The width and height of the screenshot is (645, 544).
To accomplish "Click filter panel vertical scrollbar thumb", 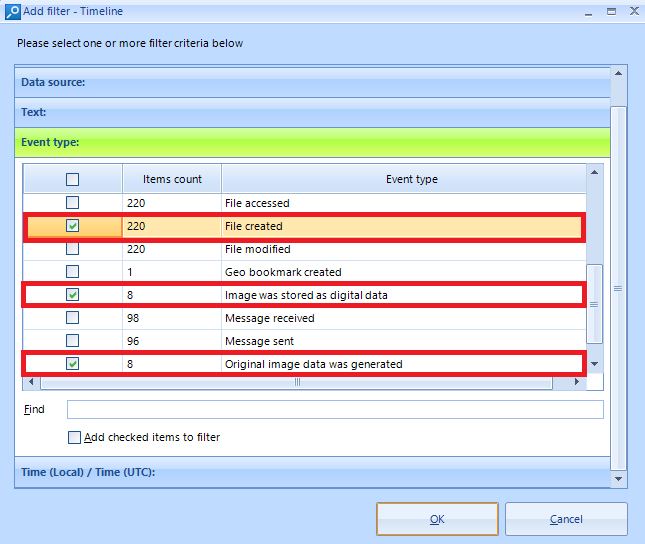I will click(618, 288).
